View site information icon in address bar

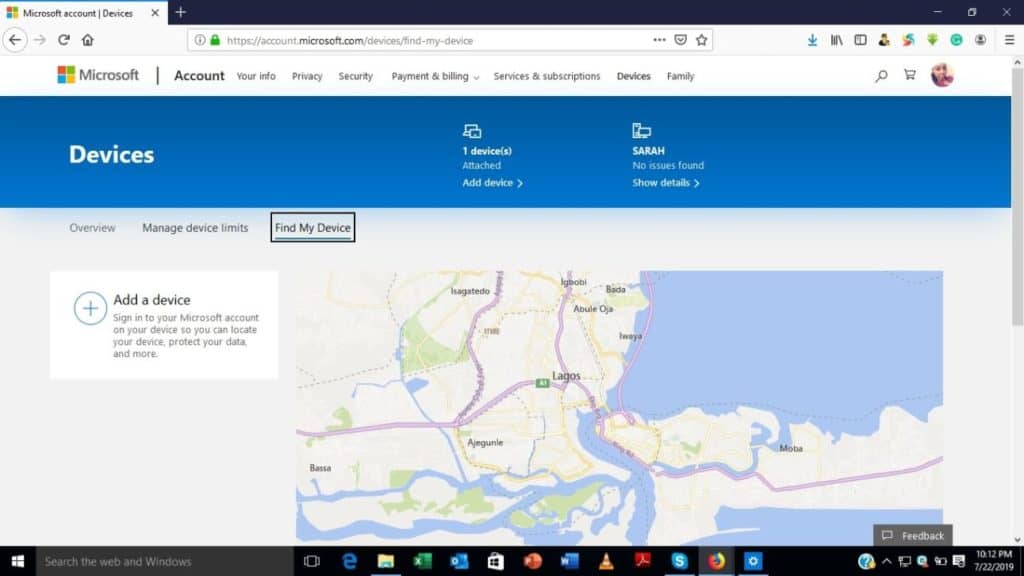200,40
